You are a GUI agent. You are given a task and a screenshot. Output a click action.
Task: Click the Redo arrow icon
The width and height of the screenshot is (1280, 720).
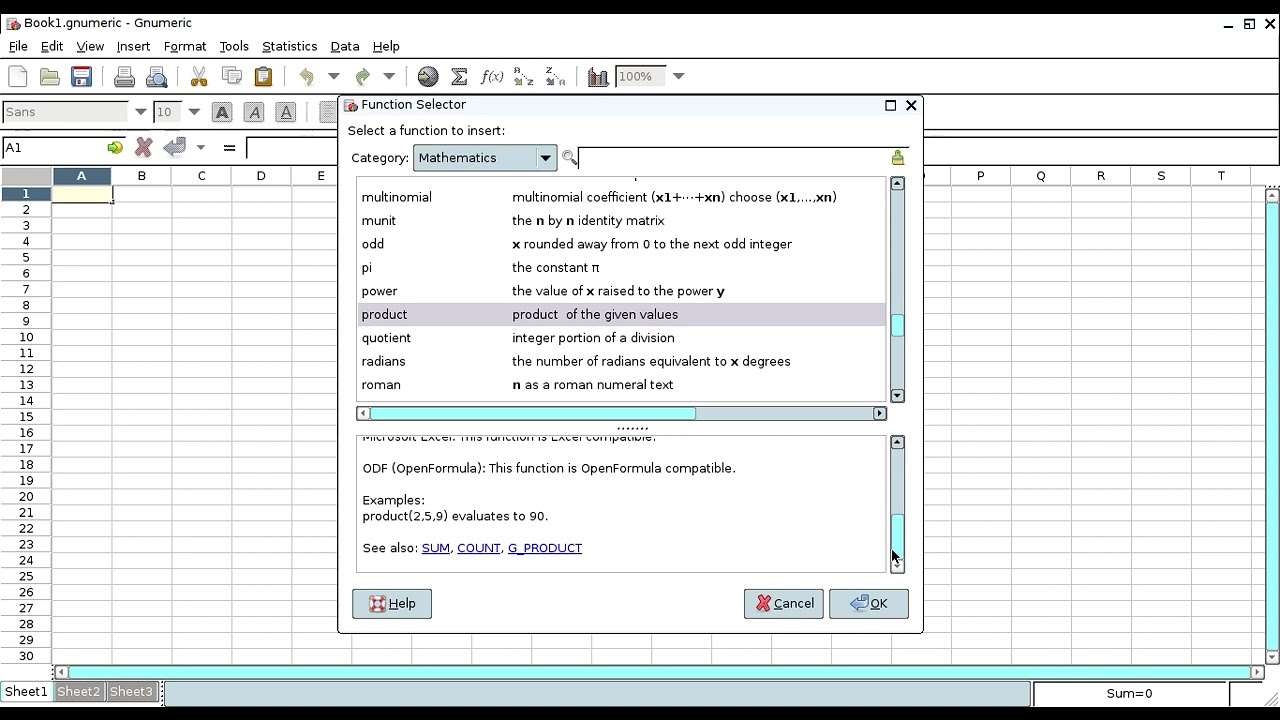coord(363,76)
